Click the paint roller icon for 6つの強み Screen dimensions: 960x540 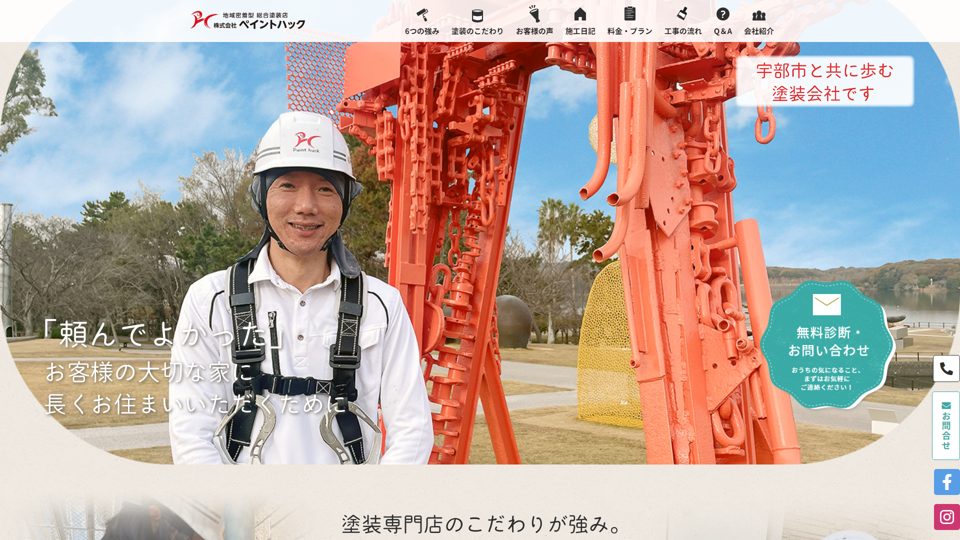coord(422,14)
